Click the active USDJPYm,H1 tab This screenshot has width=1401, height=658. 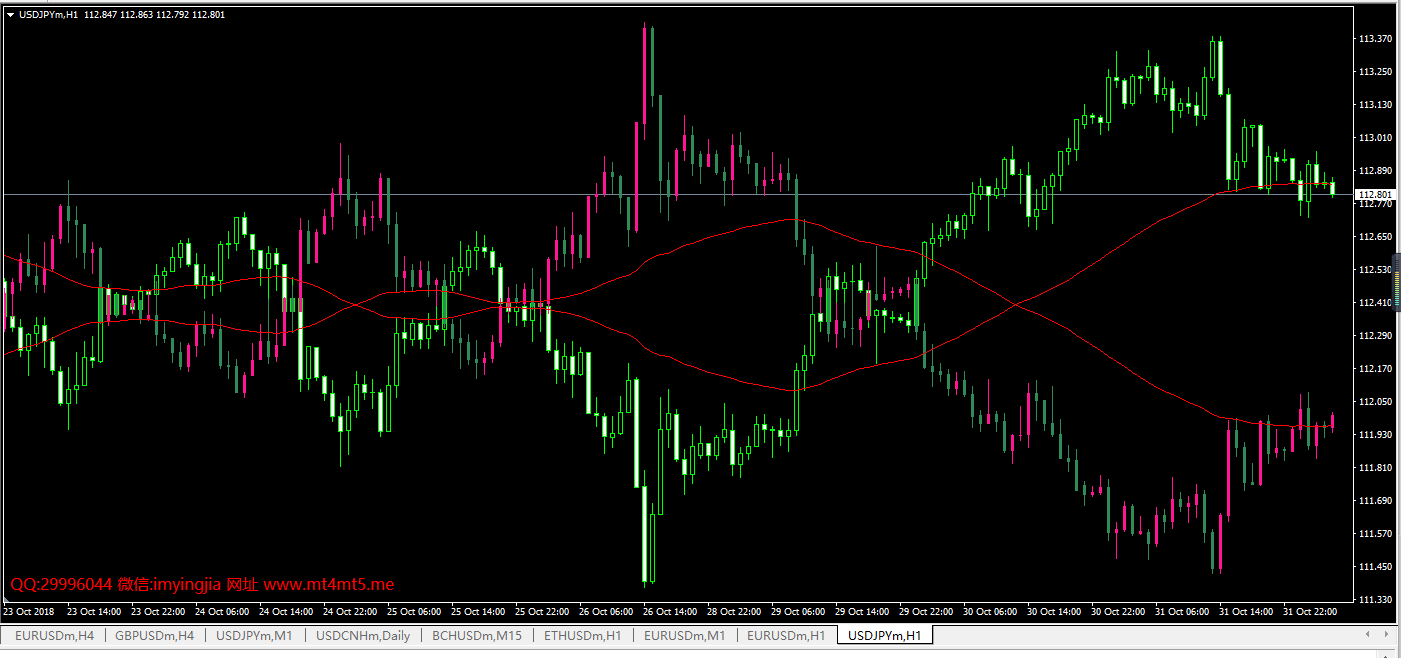tap(885, 635)
